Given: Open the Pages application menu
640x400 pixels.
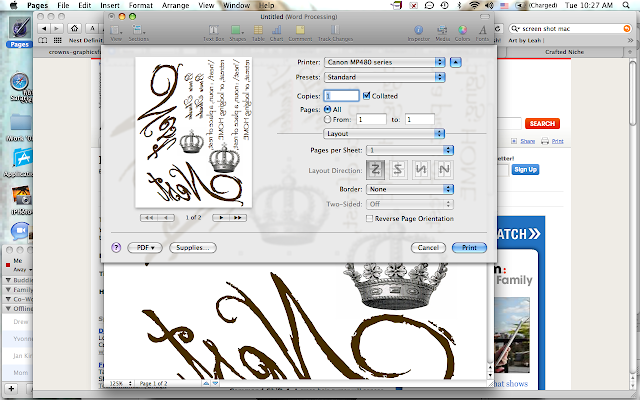Looking at the screenshot, I should point(38,5).
